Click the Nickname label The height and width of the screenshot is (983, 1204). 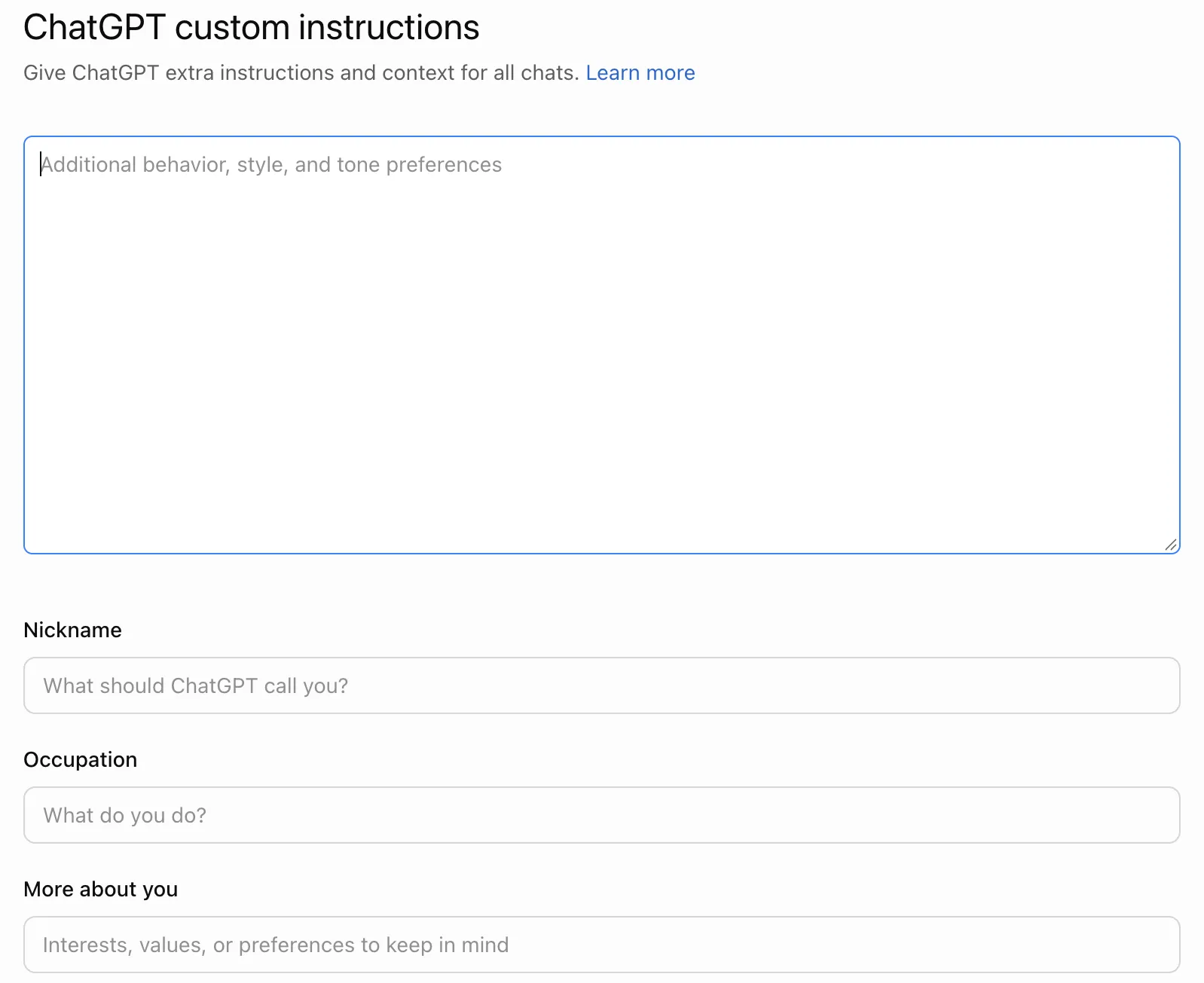(x=73, y=630)
